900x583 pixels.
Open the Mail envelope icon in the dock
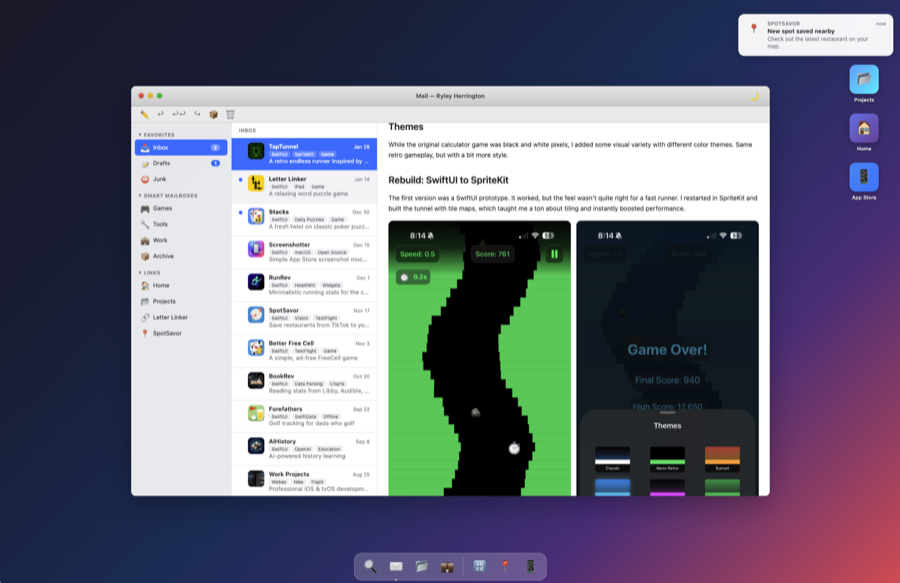click(396, 567)
